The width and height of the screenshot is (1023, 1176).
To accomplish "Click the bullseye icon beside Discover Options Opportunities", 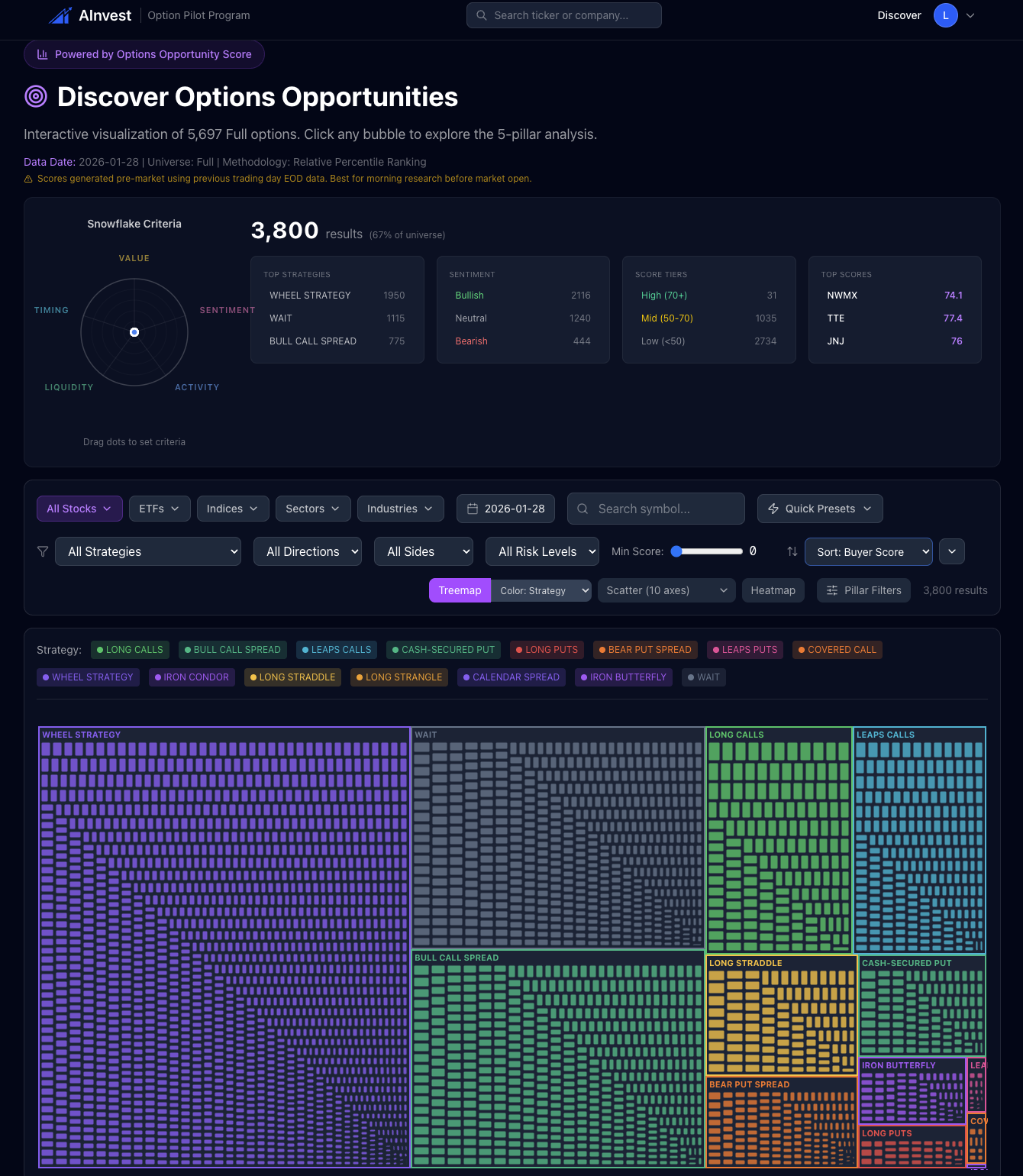I will 35,97.
